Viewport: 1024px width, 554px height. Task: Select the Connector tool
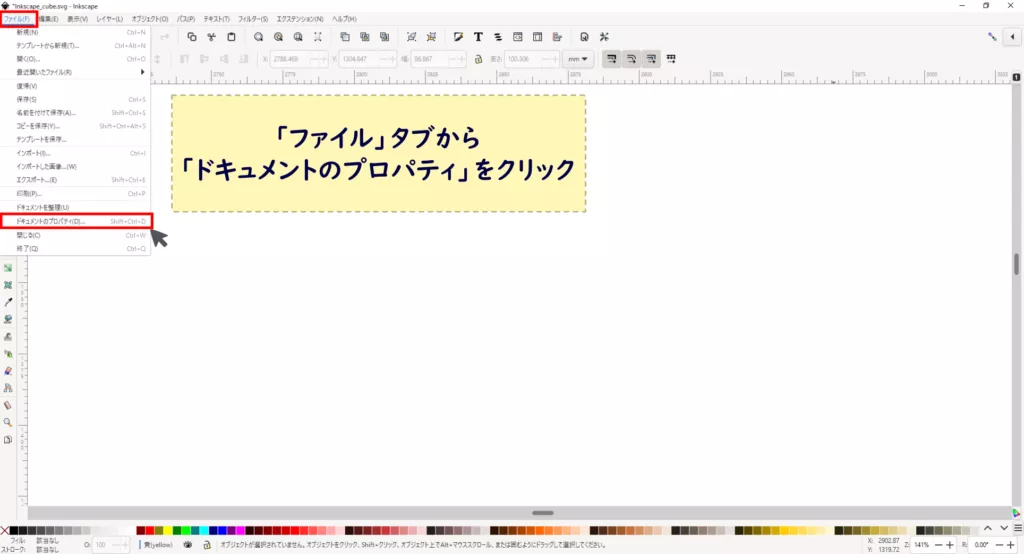pyautogui.click(x=8, y=388)
